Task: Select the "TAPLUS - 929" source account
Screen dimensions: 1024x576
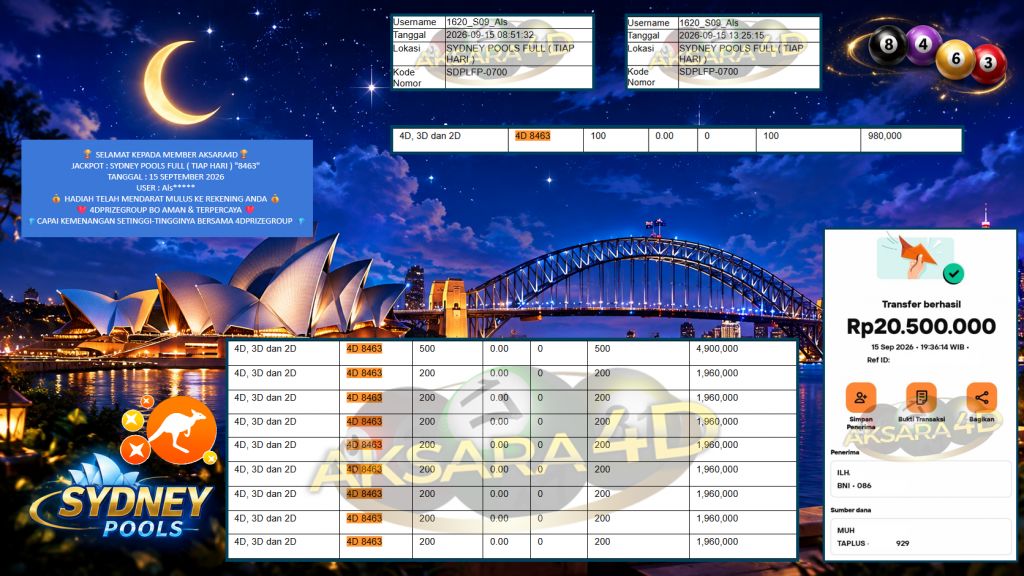Action: click(873, 543)
